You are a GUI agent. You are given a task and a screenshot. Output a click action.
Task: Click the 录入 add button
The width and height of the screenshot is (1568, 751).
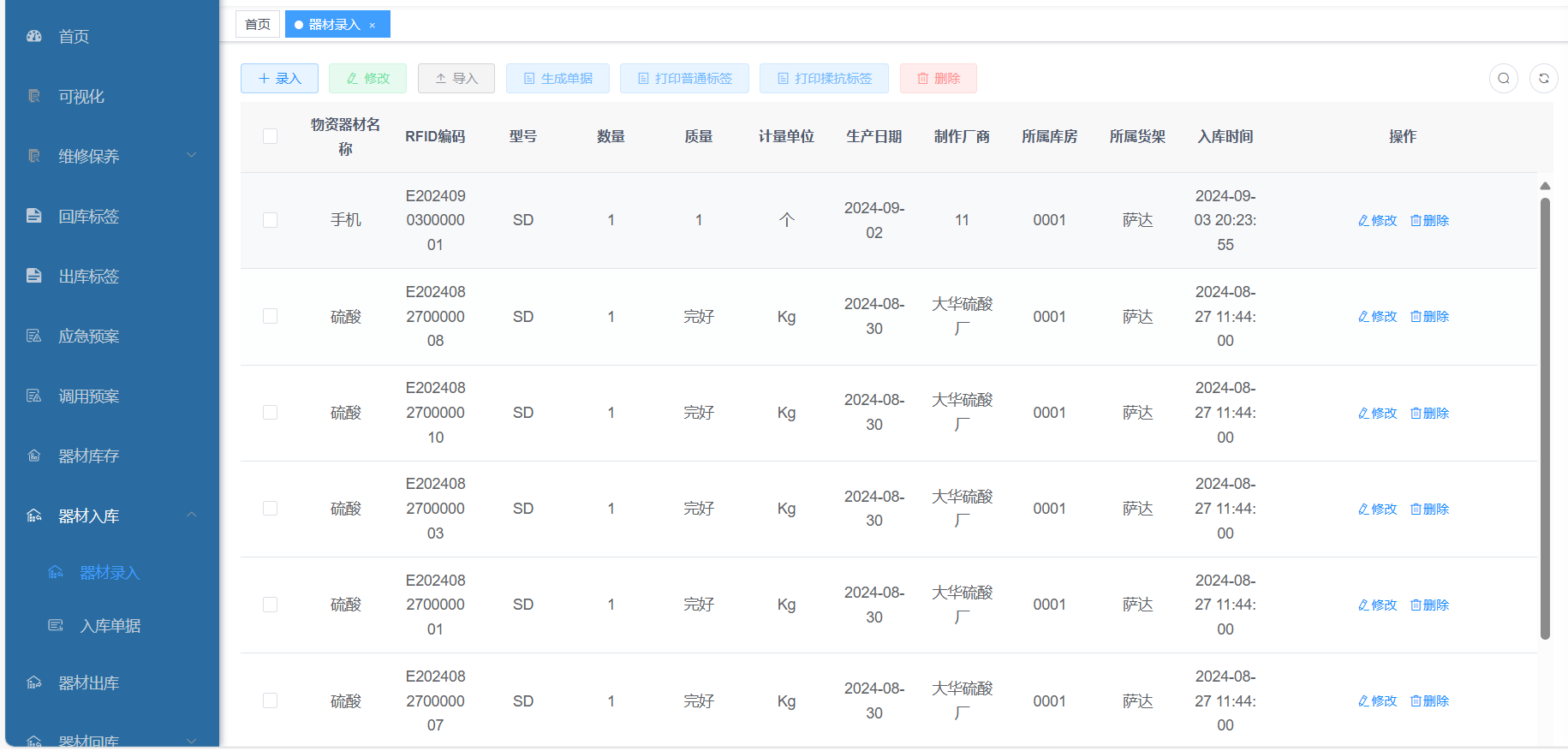click(279, 79)
